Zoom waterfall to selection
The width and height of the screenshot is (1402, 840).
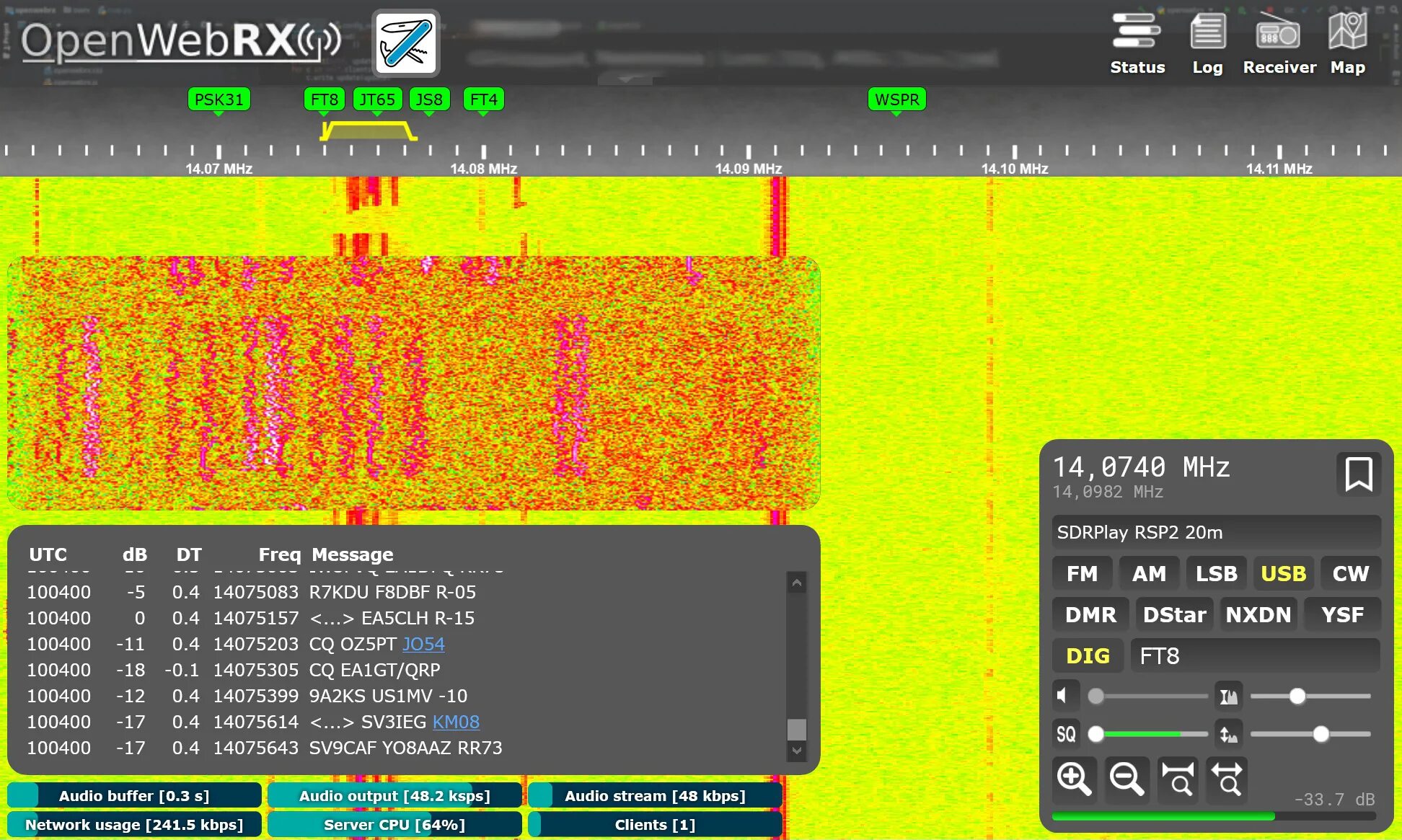coord(1177,779)
